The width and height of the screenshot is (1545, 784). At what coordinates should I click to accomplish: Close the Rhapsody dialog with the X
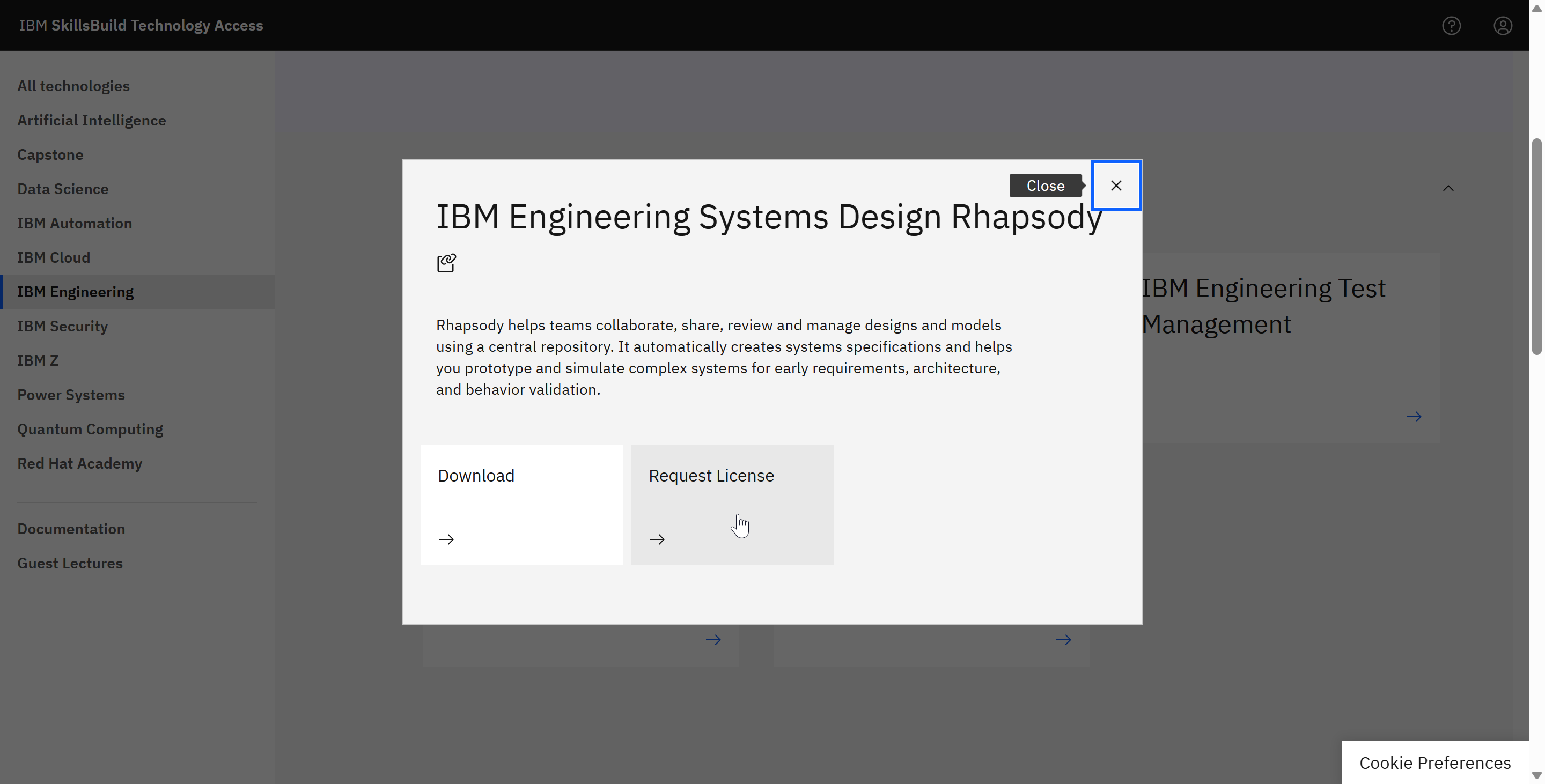click(x=1116, y=186)
